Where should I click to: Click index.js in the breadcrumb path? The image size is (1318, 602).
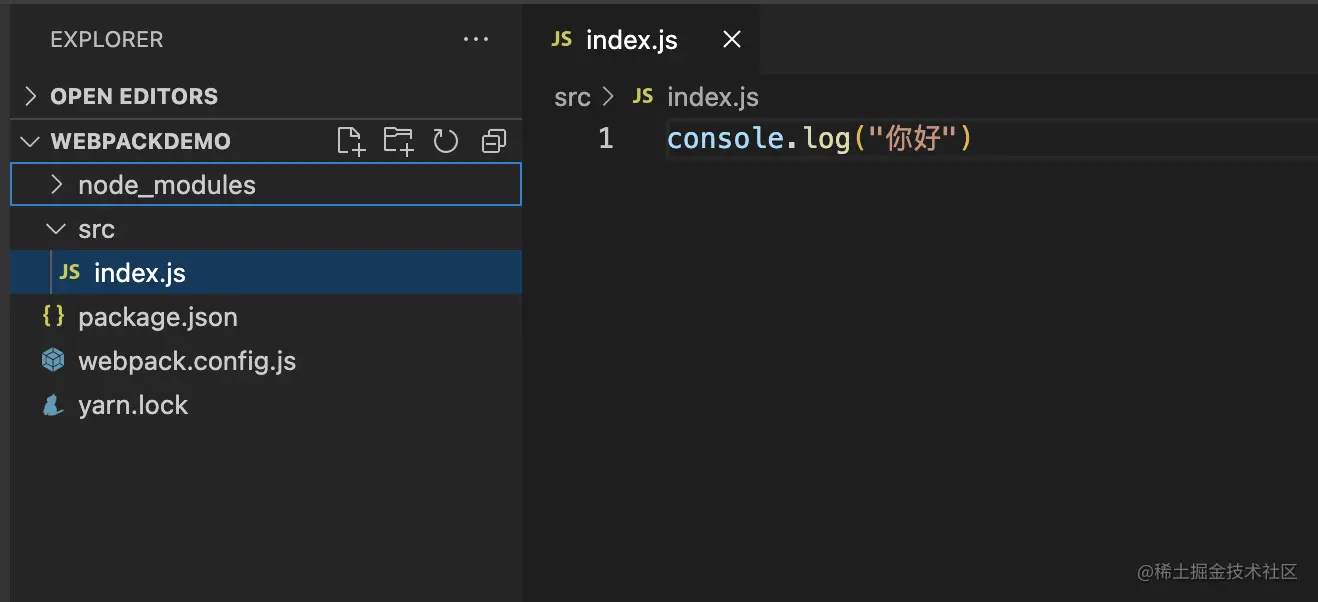pos(712,97)
